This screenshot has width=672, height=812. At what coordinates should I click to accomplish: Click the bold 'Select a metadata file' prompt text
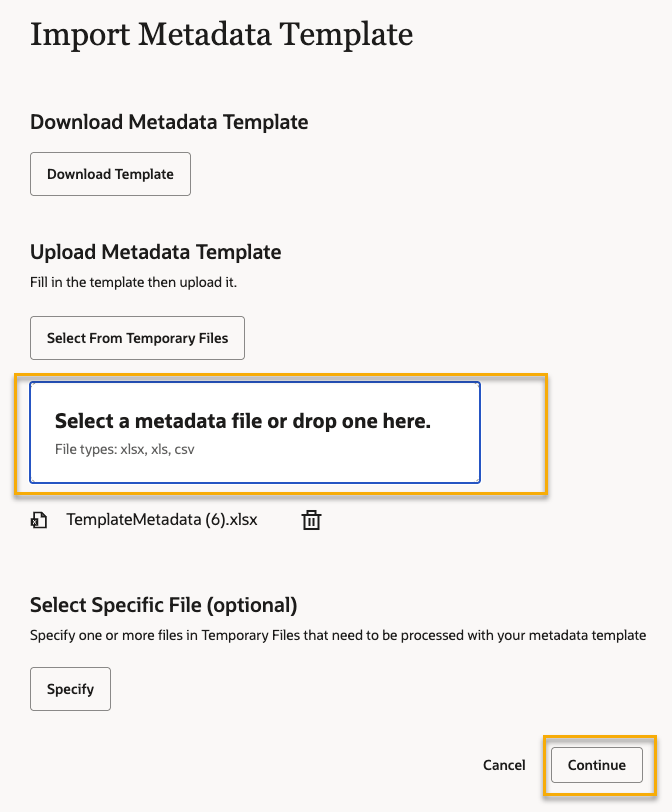[x=242, y=421]
